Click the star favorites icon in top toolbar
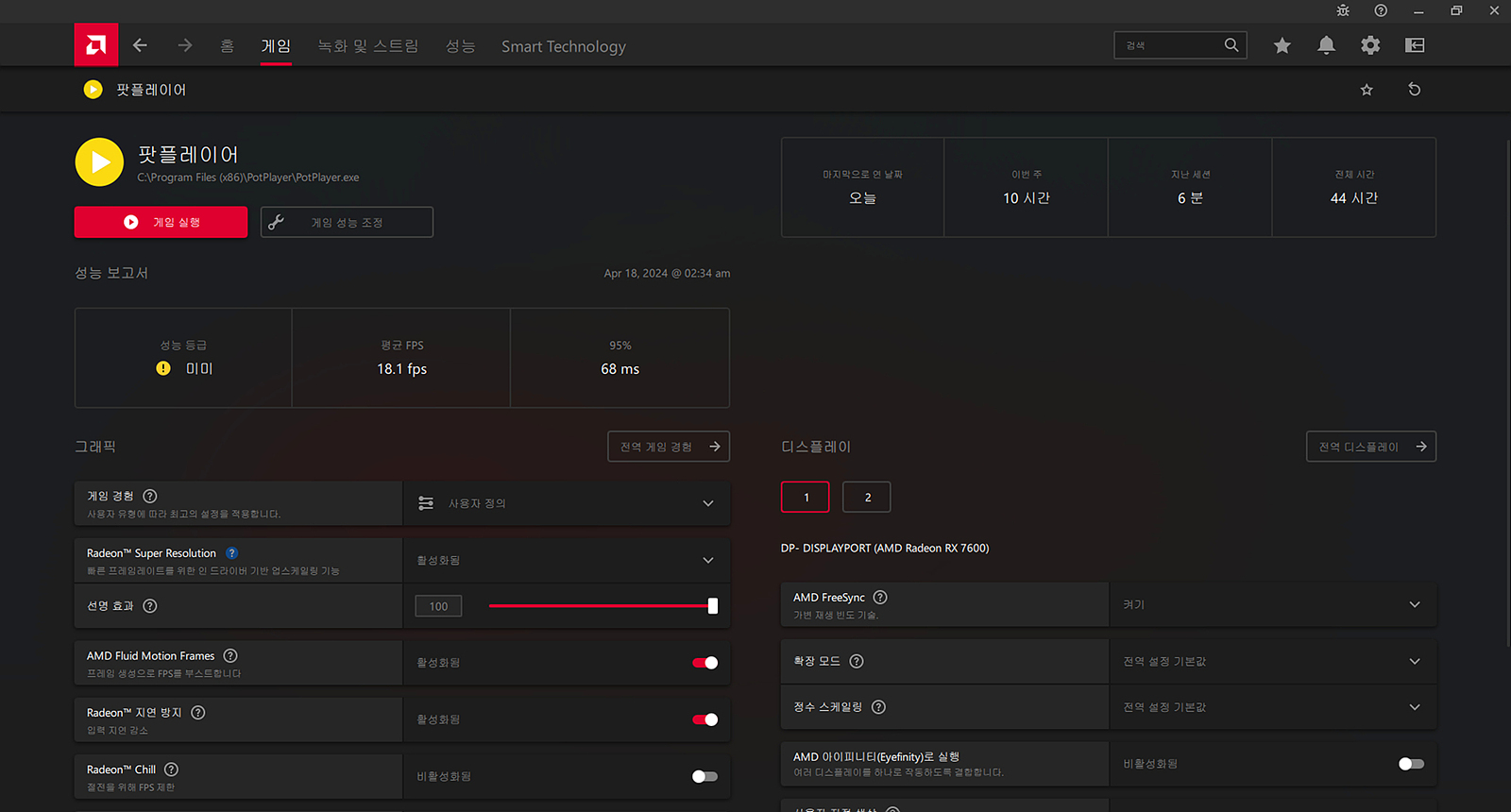This screenshot has height=812, width=1511. (1282, 45)
